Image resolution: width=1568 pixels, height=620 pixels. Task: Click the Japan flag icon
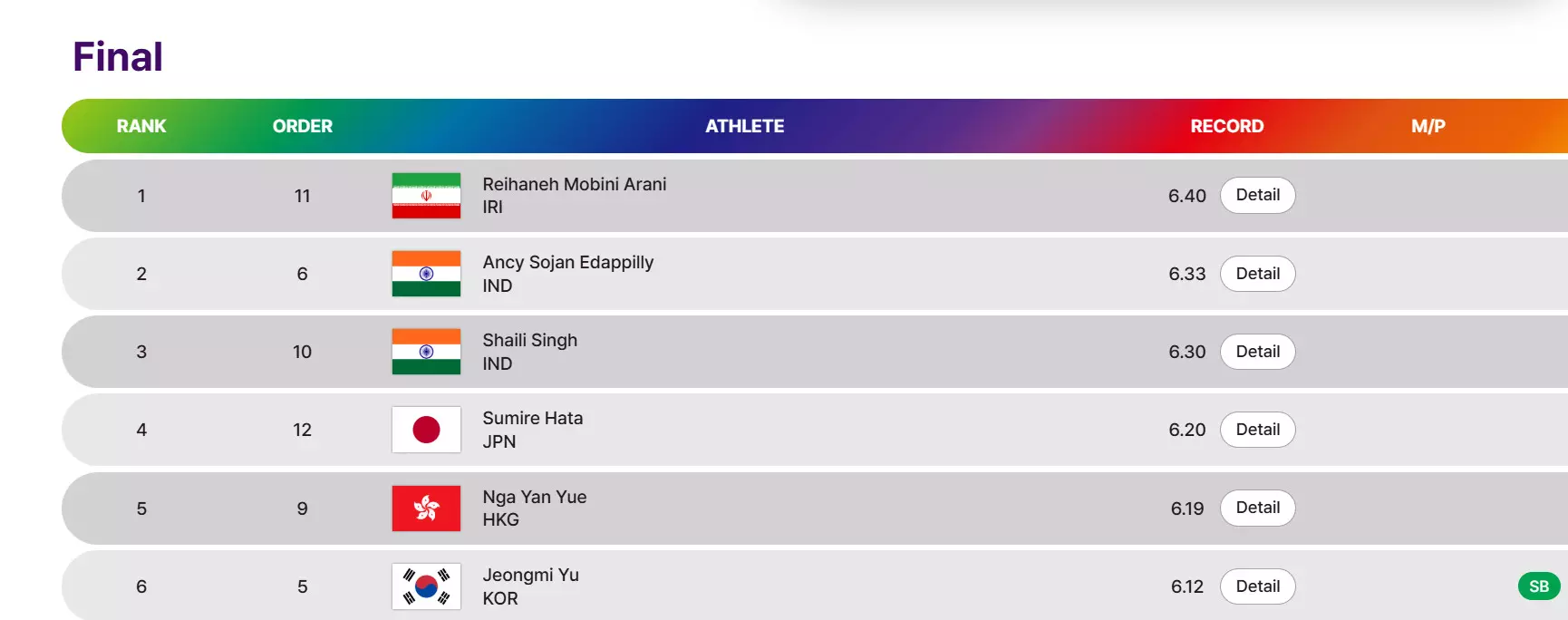point(426,430)
